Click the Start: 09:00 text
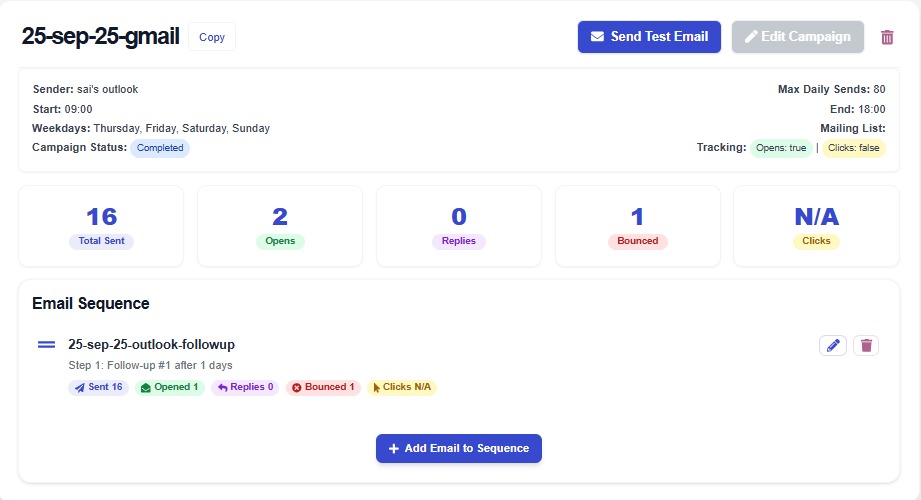The width and height of the screenshot is (921, 500). tap(62, 109)
